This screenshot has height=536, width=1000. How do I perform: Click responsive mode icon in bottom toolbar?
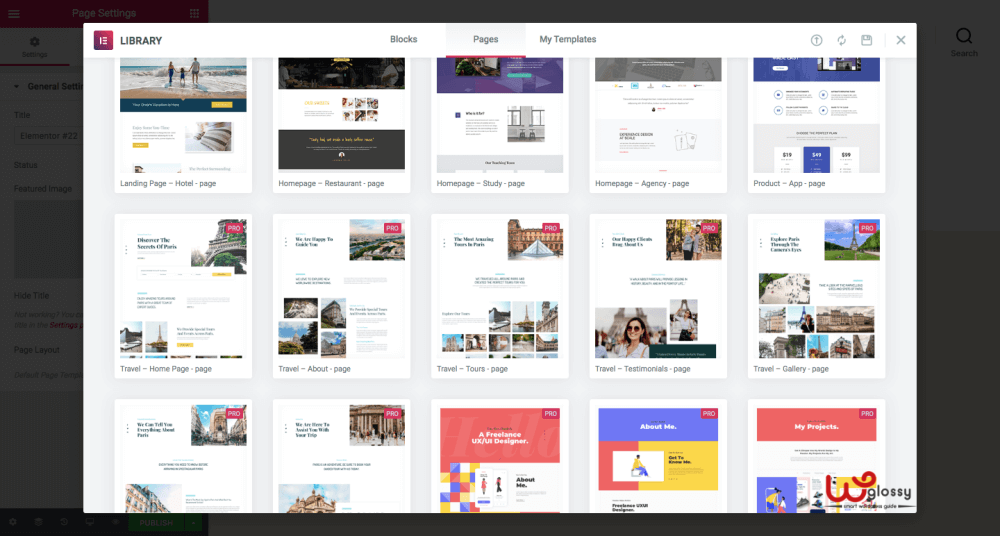(90, 522)
